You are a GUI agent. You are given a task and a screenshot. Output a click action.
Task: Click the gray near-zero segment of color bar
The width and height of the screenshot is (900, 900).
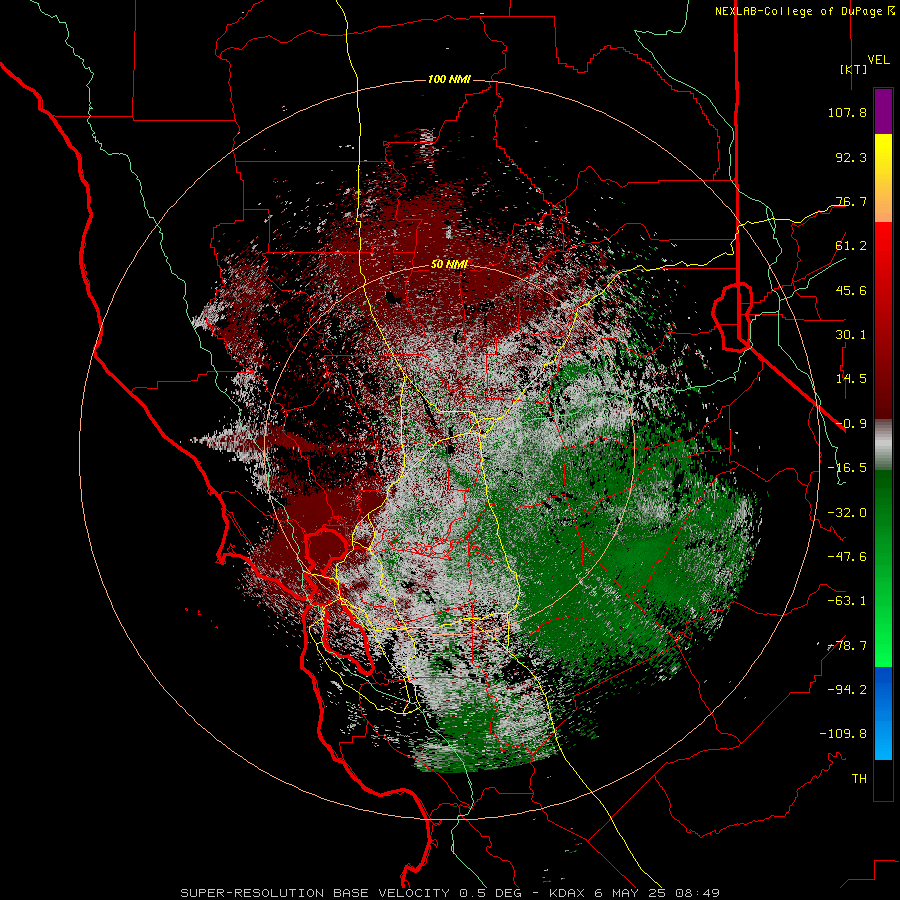(x=883, y=445)
